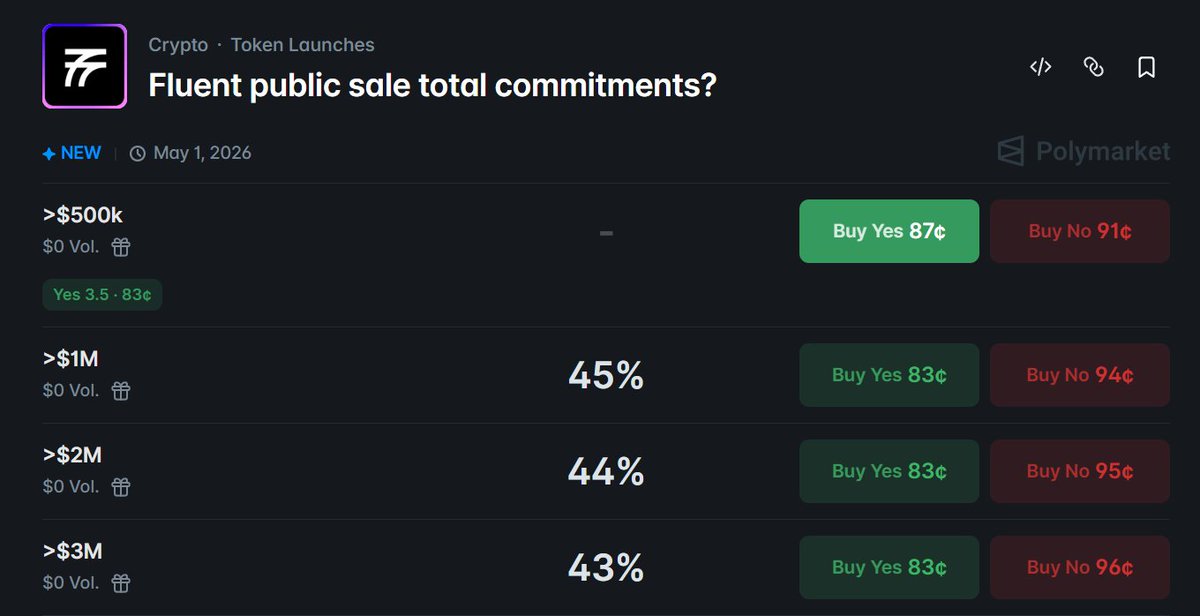1200x616 pixels.
Task: Buy Yes at 83¢ for >$3M
Action: tap(889, 567)
